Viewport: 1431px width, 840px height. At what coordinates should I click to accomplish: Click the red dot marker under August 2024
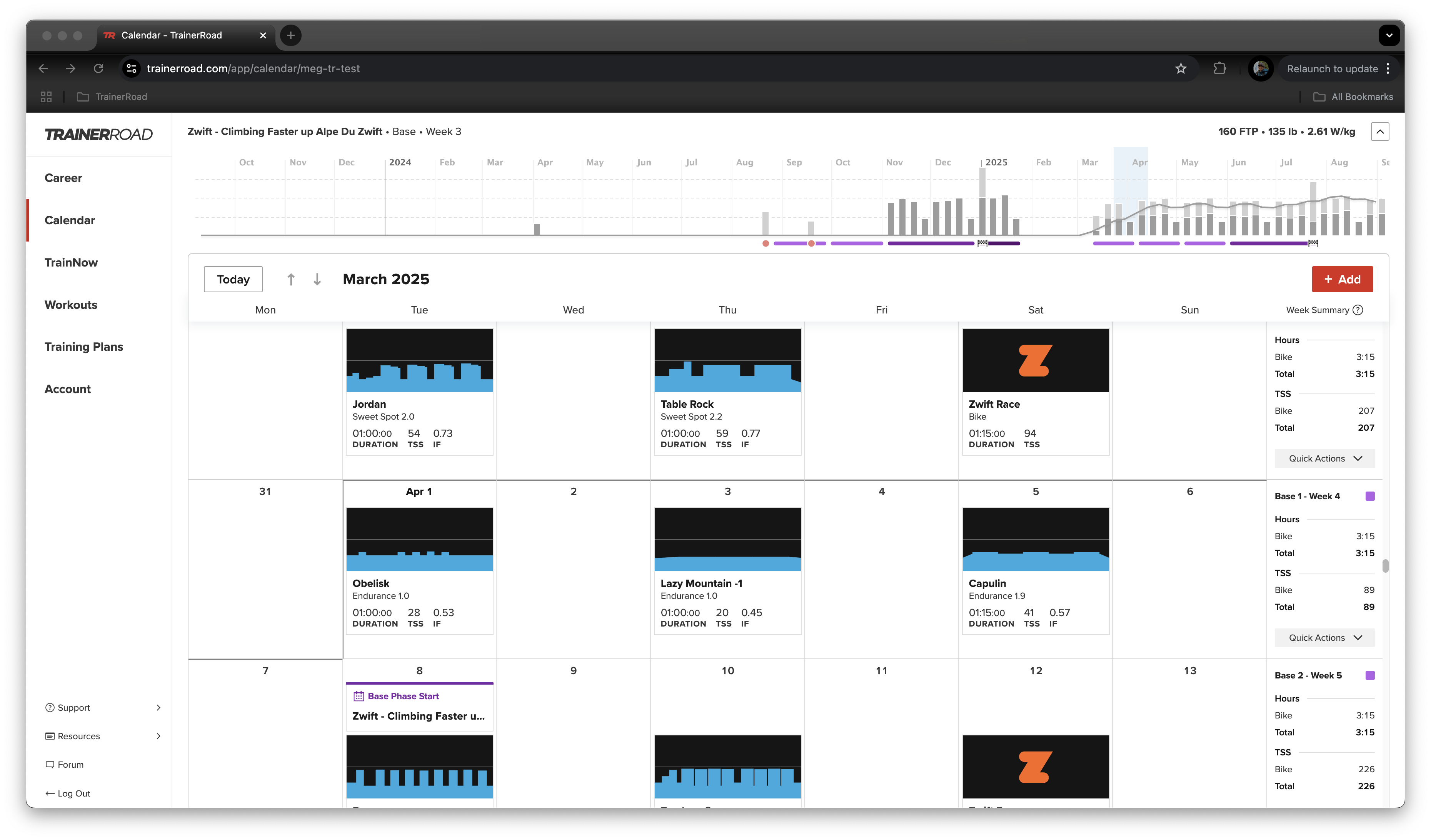(766, 243)
